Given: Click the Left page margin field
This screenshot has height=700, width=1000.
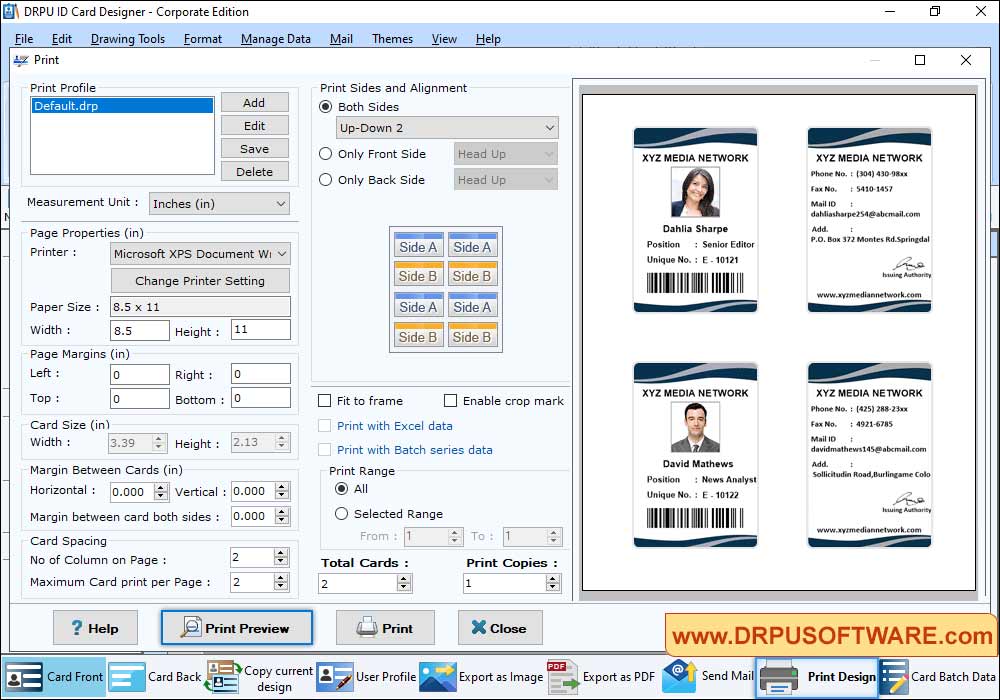Looking at the screenshot, I should (x=140, y=374).
